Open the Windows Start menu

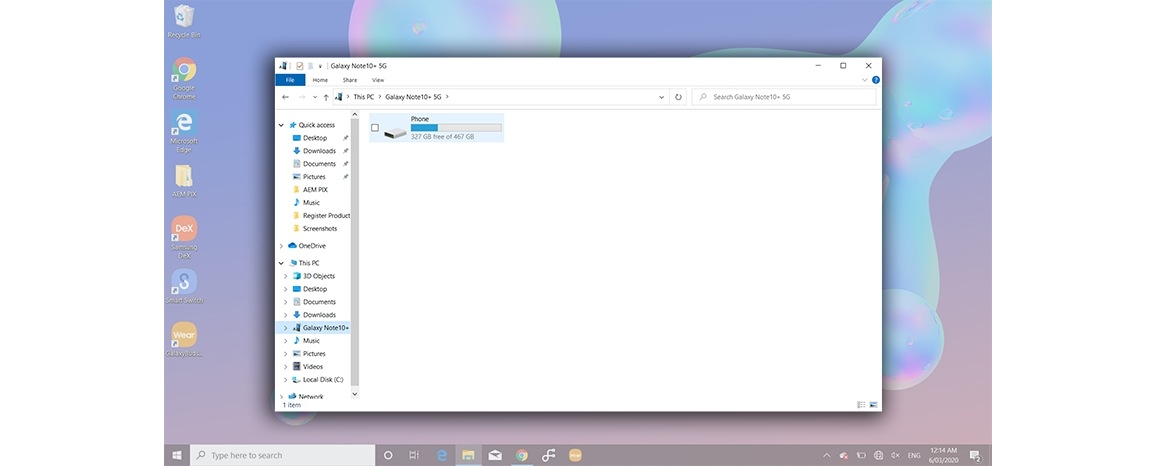(177, 455)
